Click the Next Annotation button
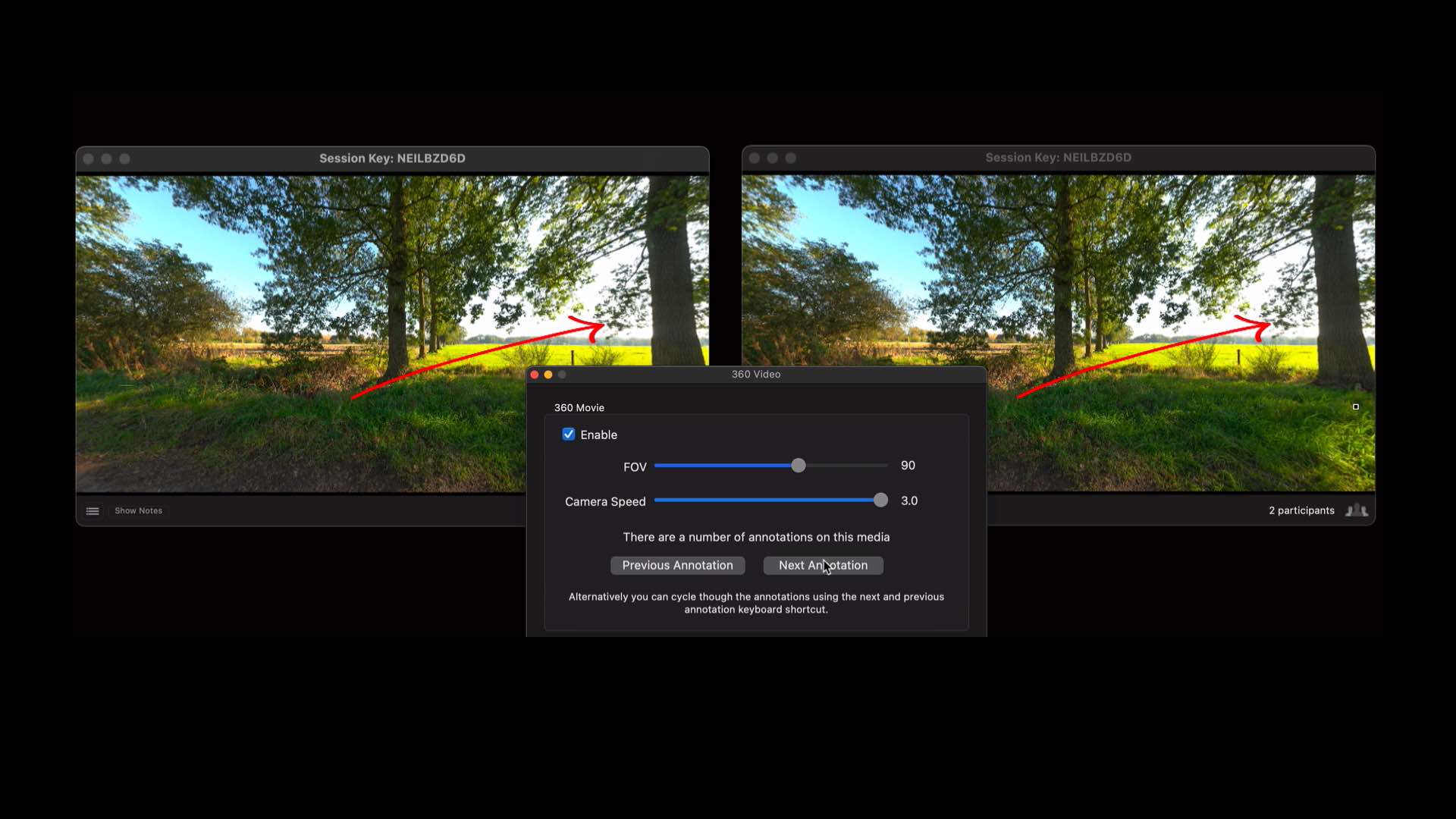 824,566
